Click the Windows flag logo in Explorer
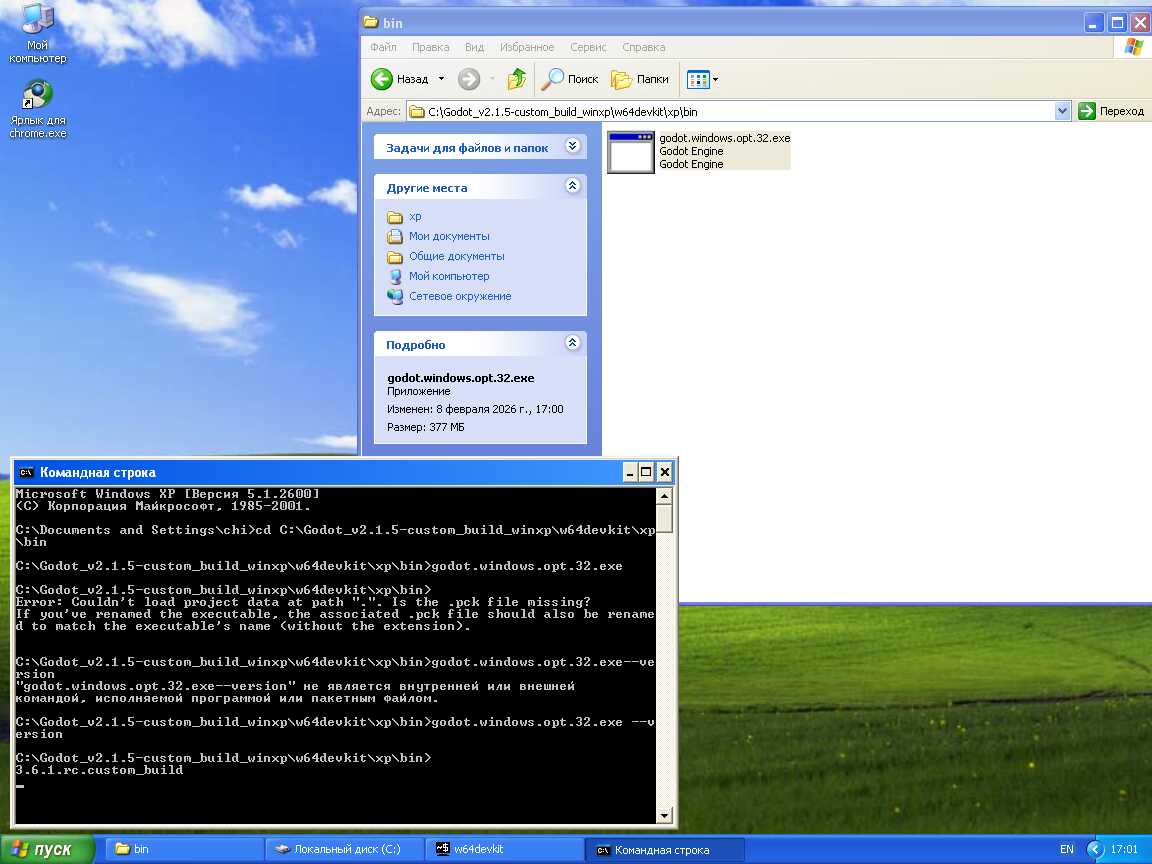This screenshot has height=864, width=1152. tap(1133, 47)
